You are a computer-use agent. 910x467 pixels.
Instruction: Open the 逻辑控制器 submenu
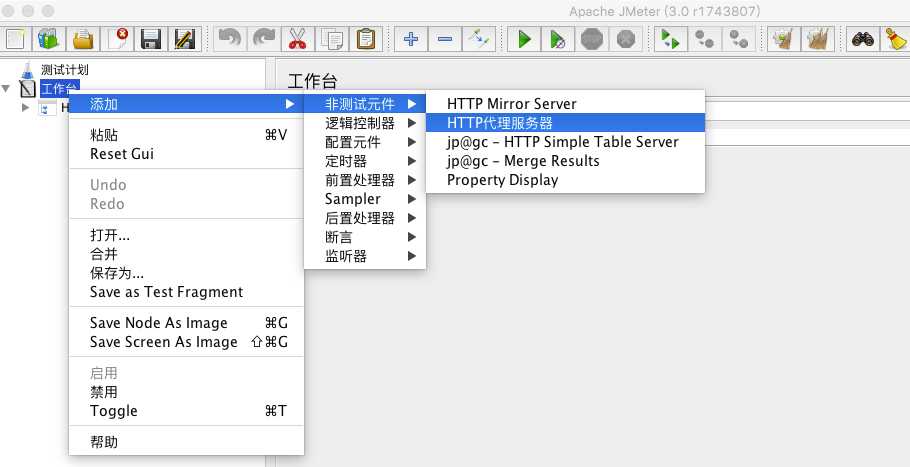(x=364, y=123)
